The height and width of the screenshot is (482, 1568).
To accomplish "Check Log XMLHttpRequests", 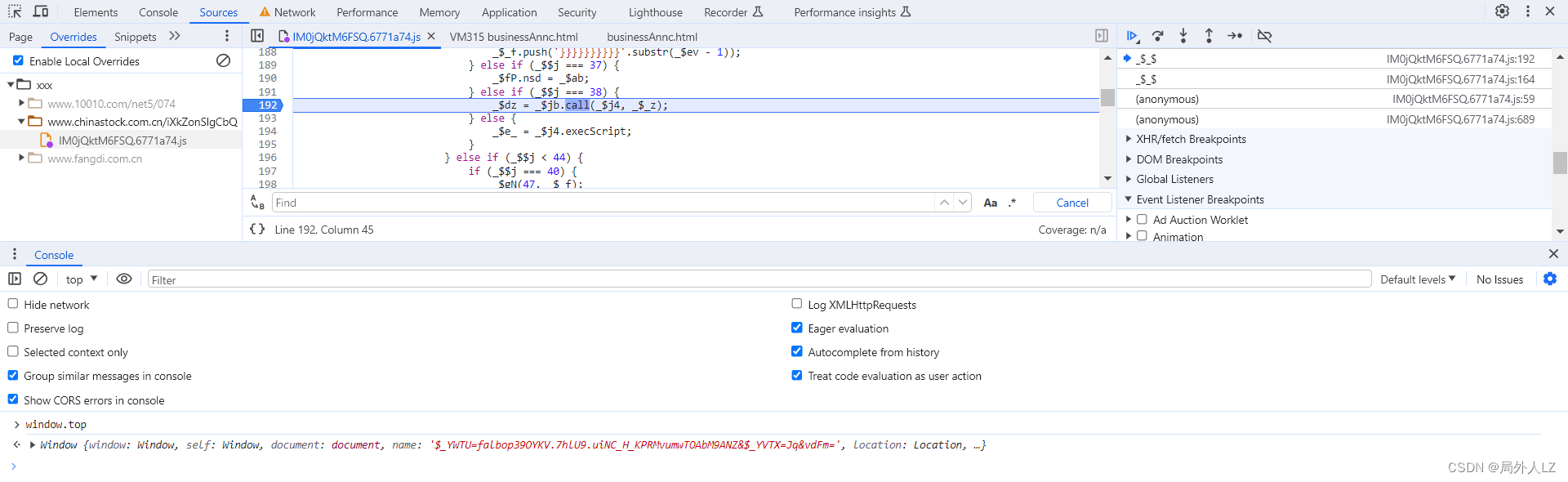I will (797, 304).
